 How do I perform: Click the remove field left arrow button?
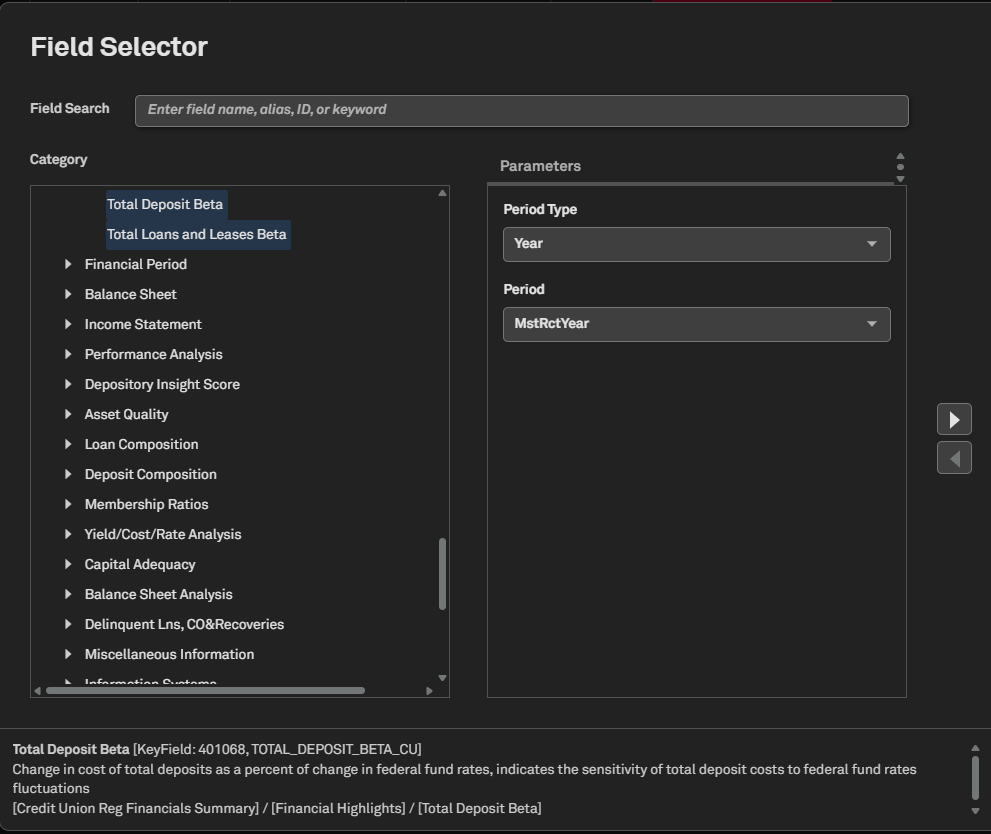[x=954, y=458]
